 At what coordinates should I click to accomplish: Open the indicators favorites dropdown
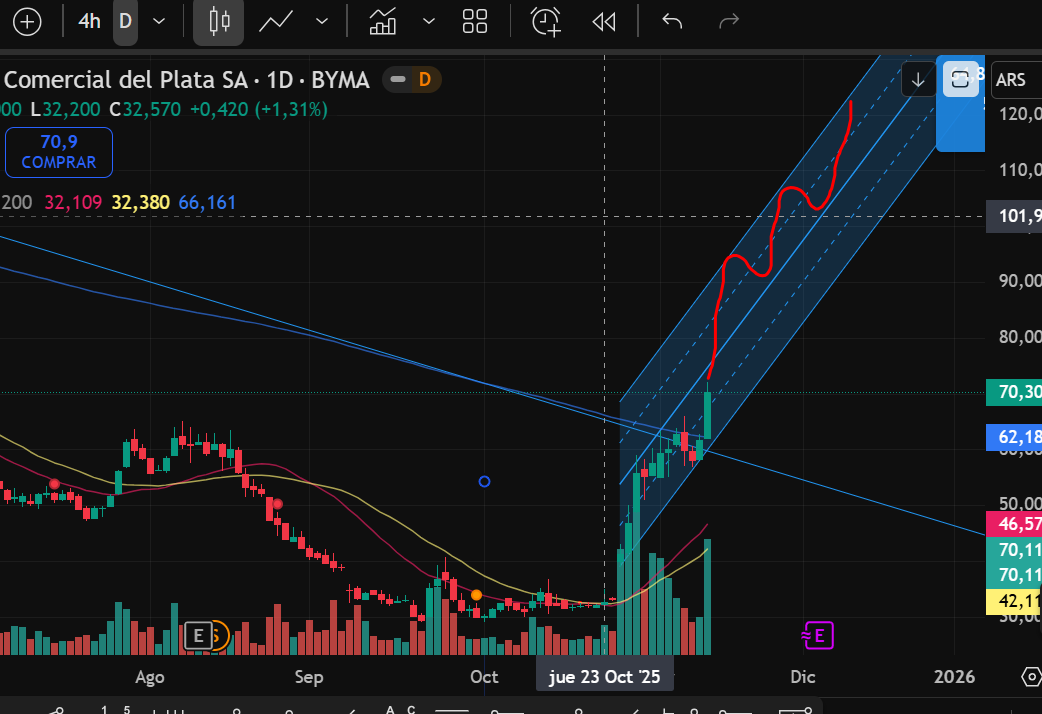click(x=429, y=22)
